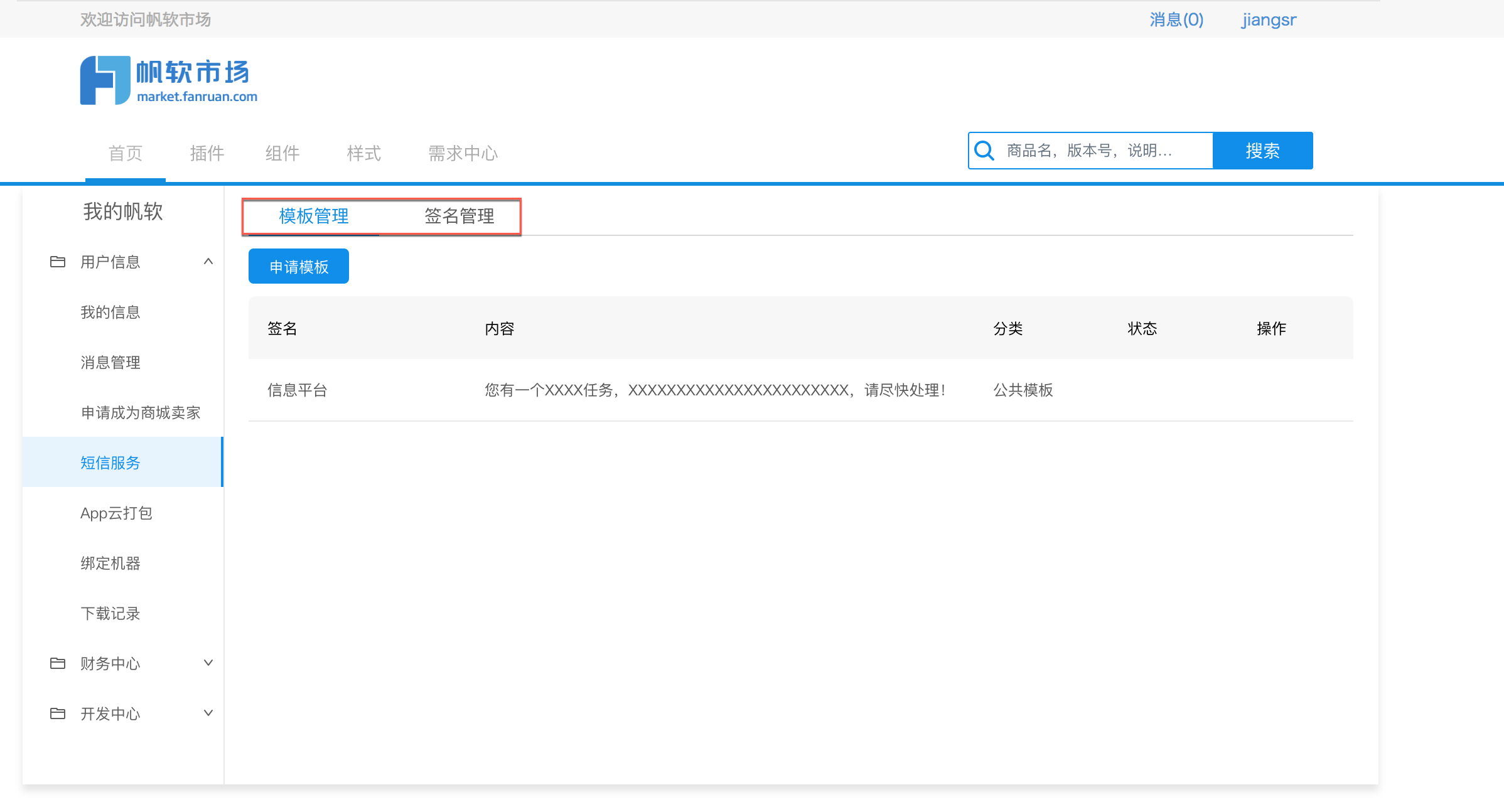Click the 搜索 button
Viewport: 1504px width, 812px height.
coord(1262,151)
